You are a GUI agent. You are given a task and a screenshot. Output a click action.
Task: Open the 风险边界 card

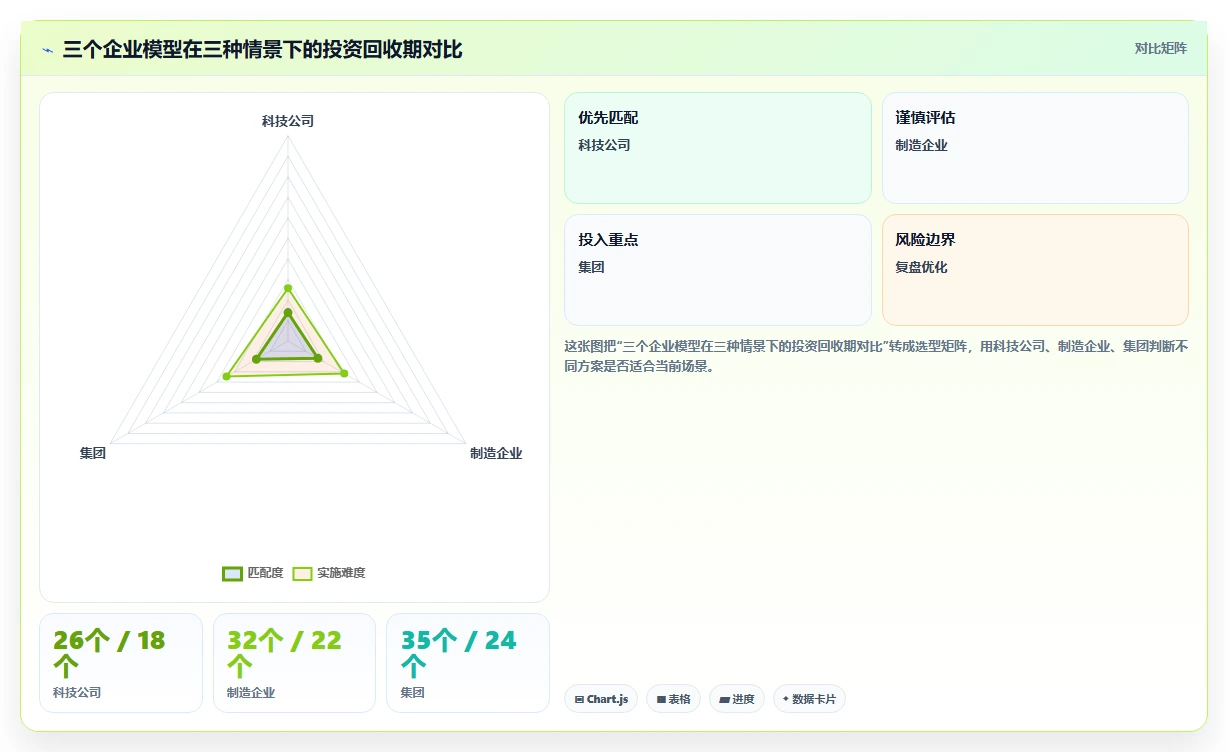coord(1035,270)
